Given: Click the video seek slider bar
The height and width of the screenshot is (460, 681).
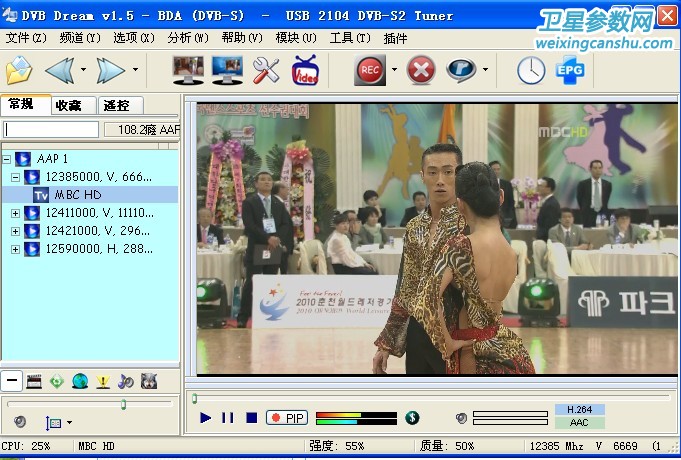Looking at the screenshot, I should [x=430, y=398].
